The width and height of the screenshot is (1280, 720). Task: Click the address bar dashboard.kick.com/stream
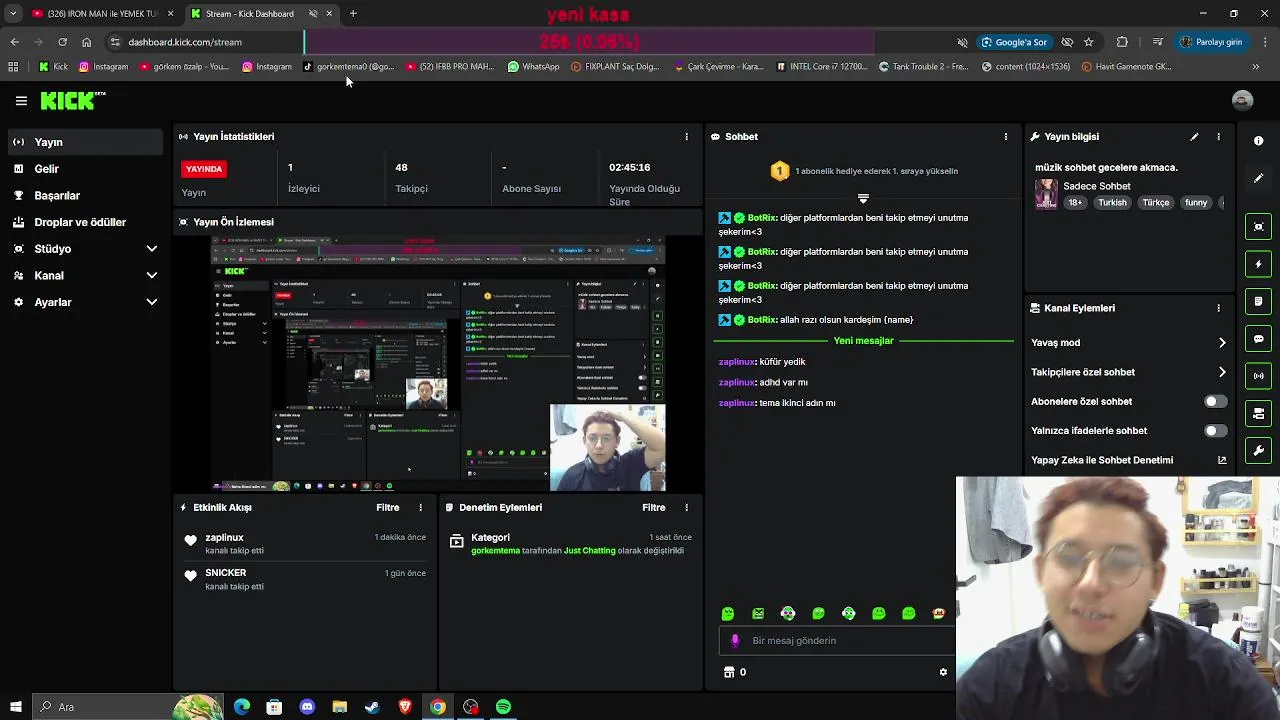tap(185, 42)
